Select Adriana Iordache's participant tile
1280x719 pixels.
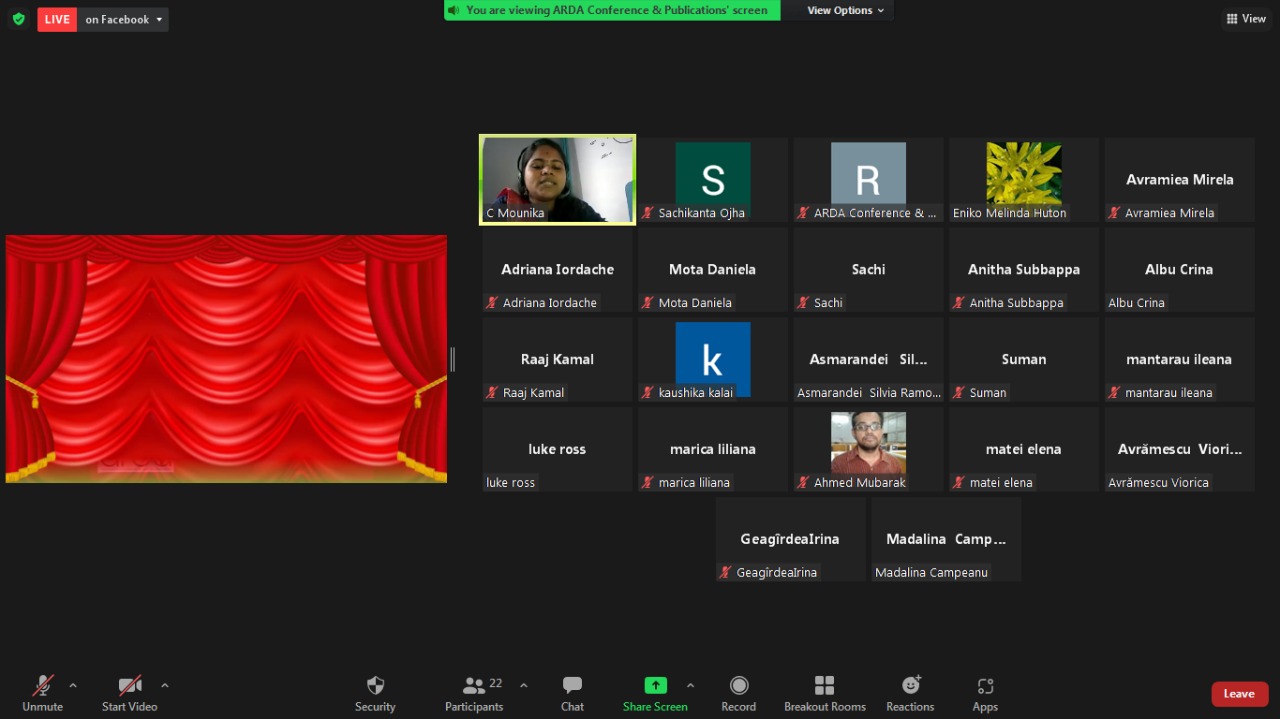pyautogui.click(x=557, y=270)
